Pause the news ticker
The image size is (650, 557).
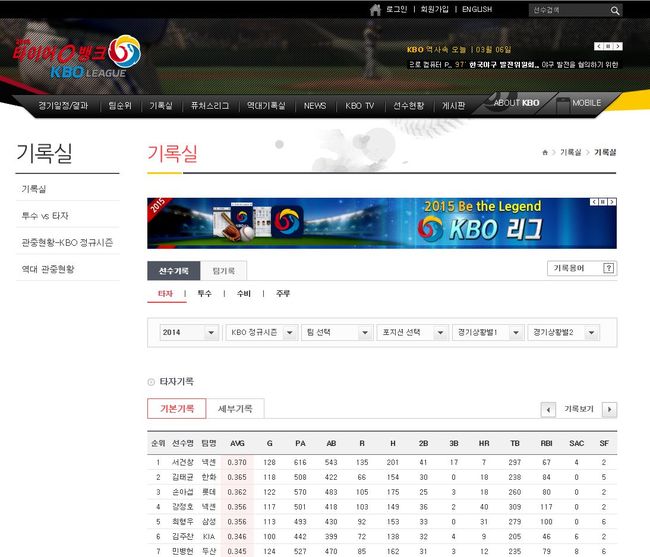(607, 46)
